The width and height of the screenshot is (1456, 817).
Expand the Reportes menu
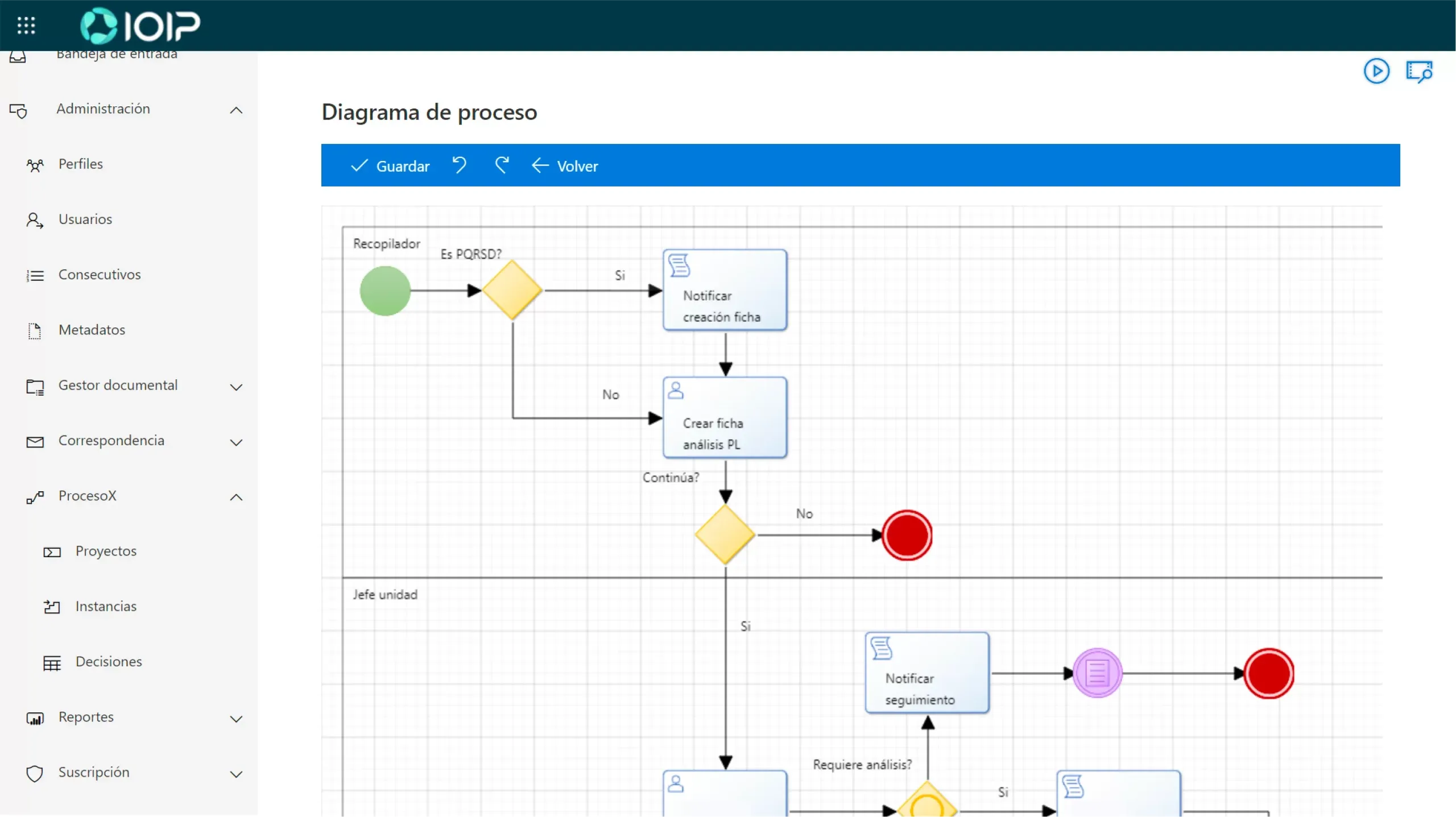[236, 719]
